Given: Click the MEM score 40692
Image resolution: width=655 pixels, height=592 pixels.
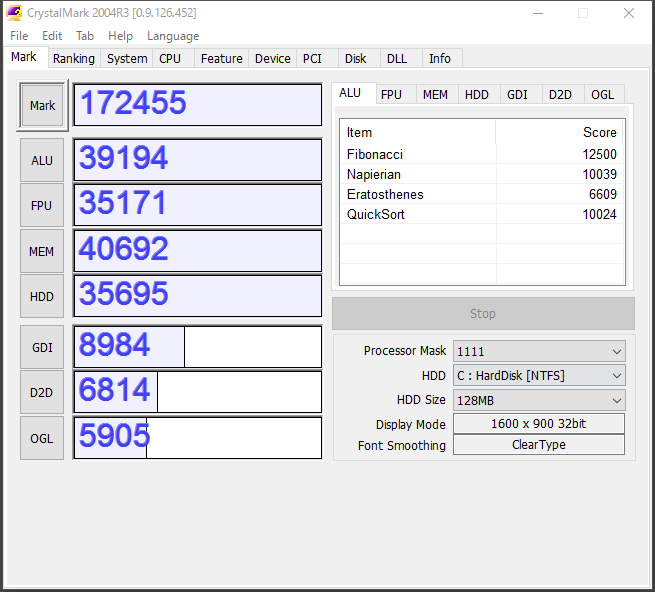Looking at the screenshot, I should 198,251.
